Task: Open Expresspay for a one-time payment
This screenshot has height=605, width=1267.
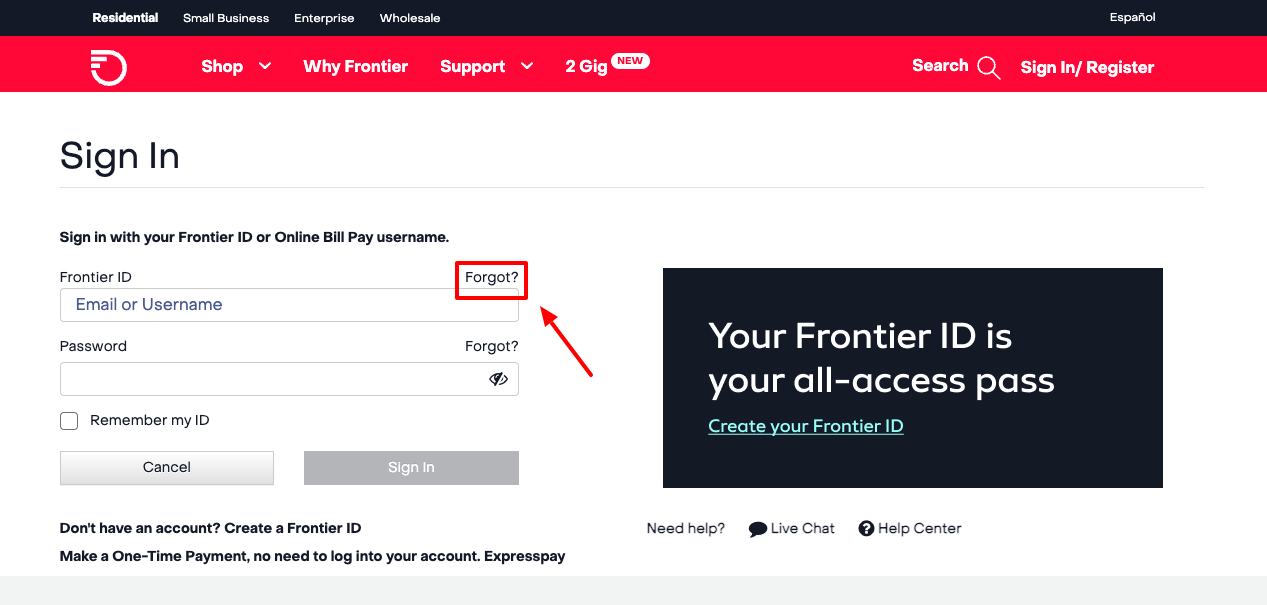Action: (525, 556)
